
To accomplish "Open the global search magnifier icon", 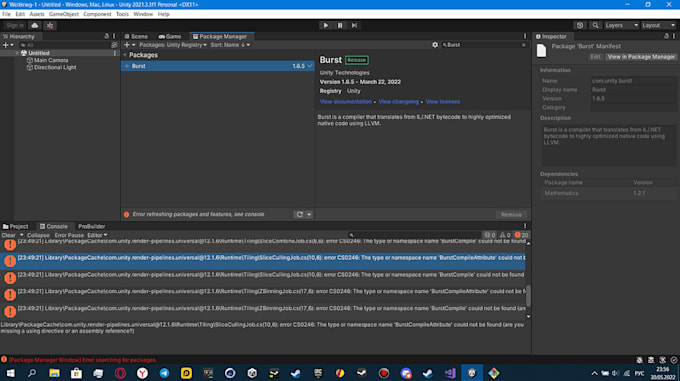I will point(595,26).
